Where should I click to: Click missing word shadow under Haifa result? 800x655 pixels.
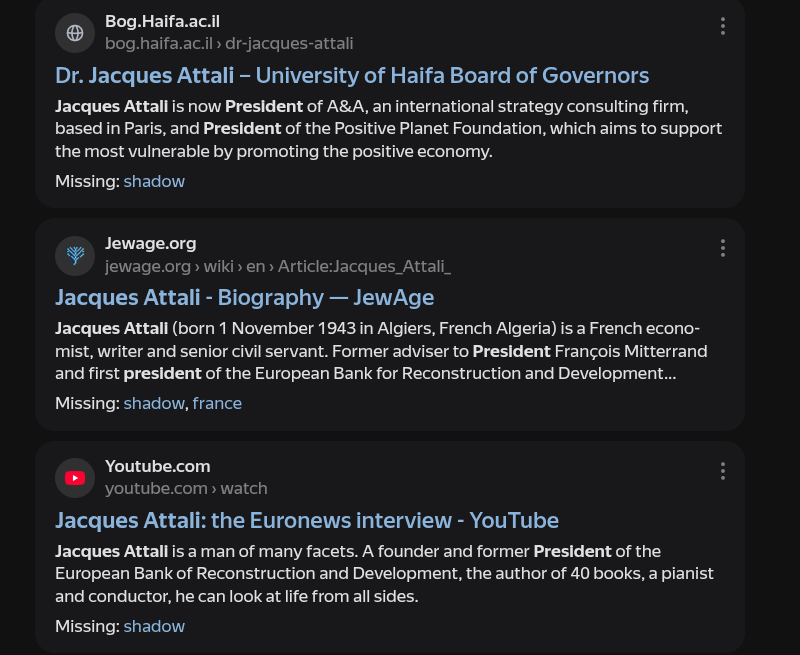tap(154, 182)
